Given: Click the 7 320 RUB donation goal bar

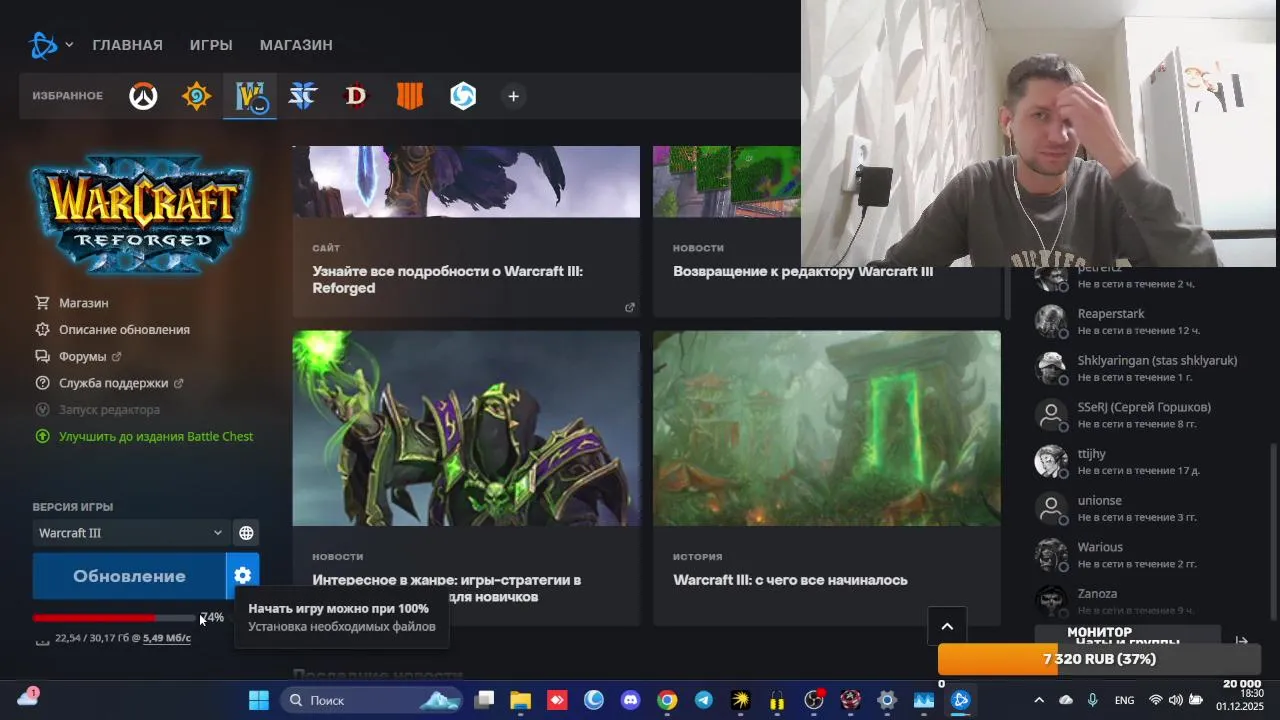Looking at the screenshot, I should click(1099, 659).
